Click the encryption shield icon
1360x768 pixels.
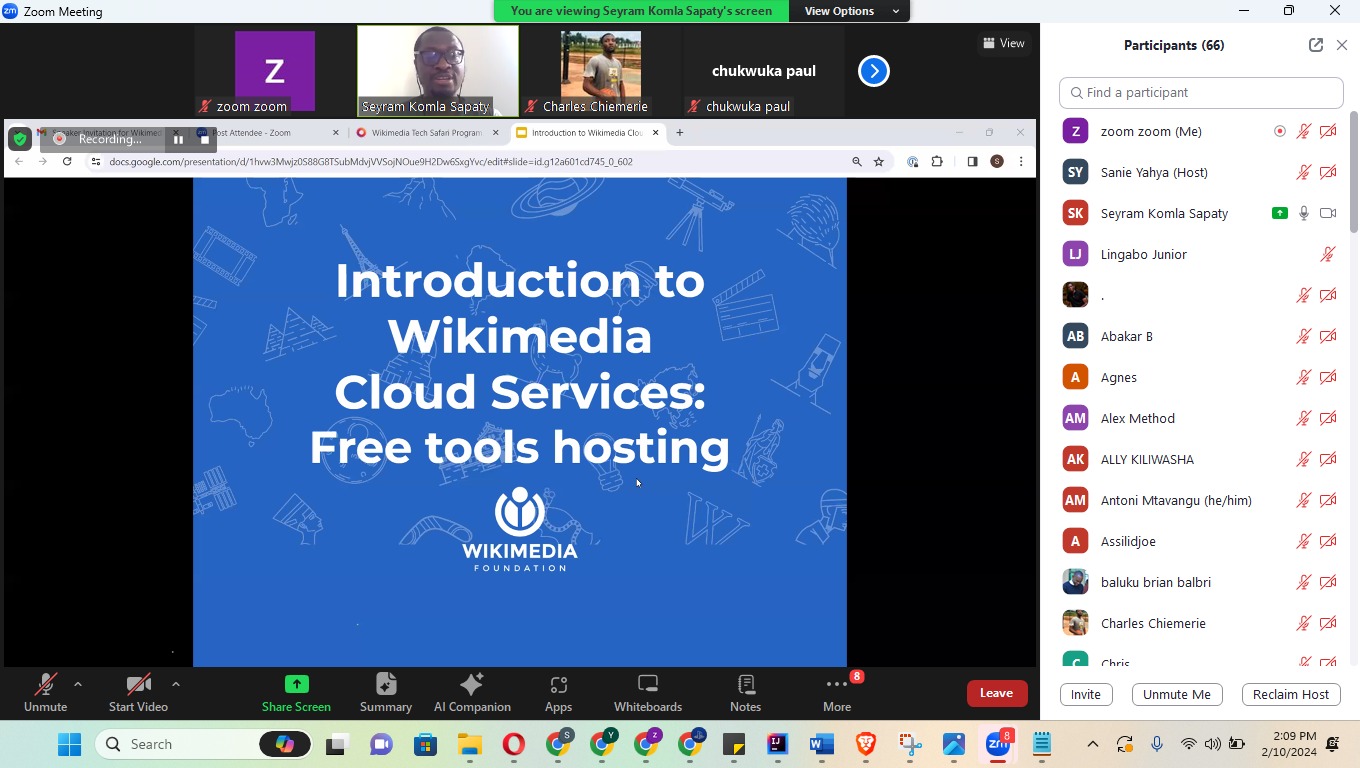point(20,139)
